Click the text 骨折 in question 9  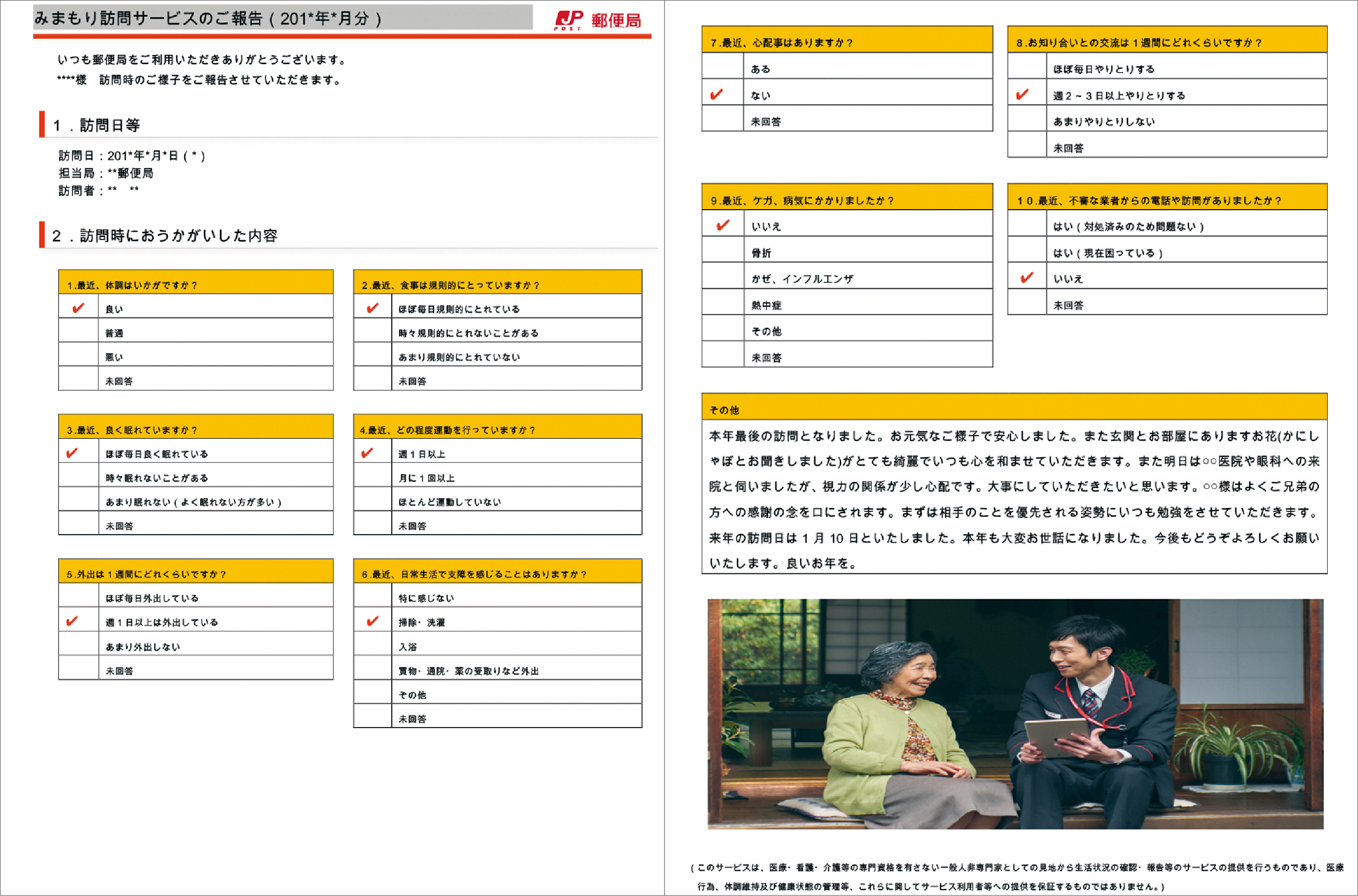762,252
